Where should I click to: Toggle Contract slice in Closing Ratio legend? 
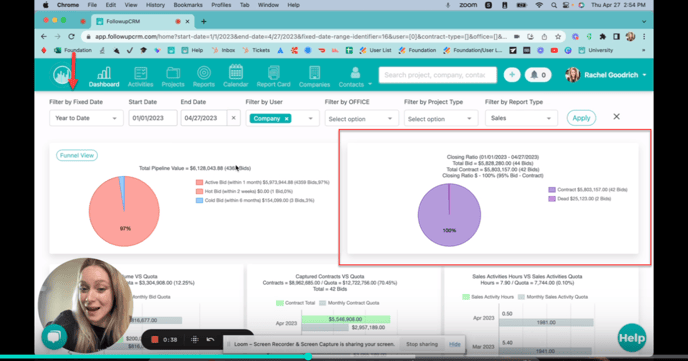(588, 189)
